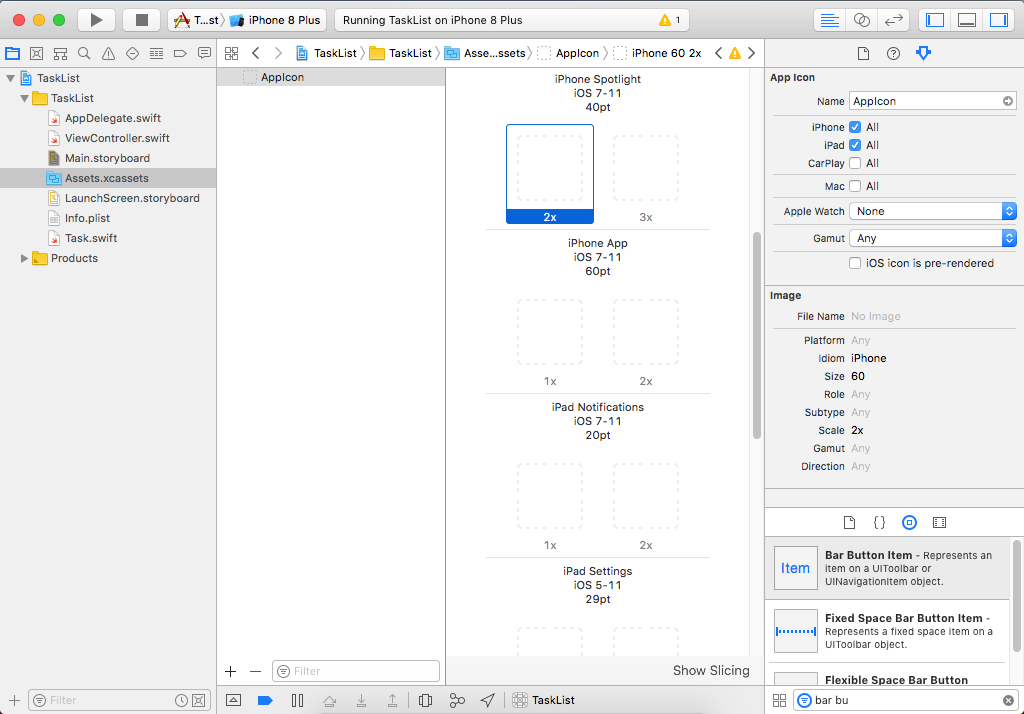This screenshot has height=714, width=1024.
Task: Add a new asset with the plus button
Action: [230, 671]
